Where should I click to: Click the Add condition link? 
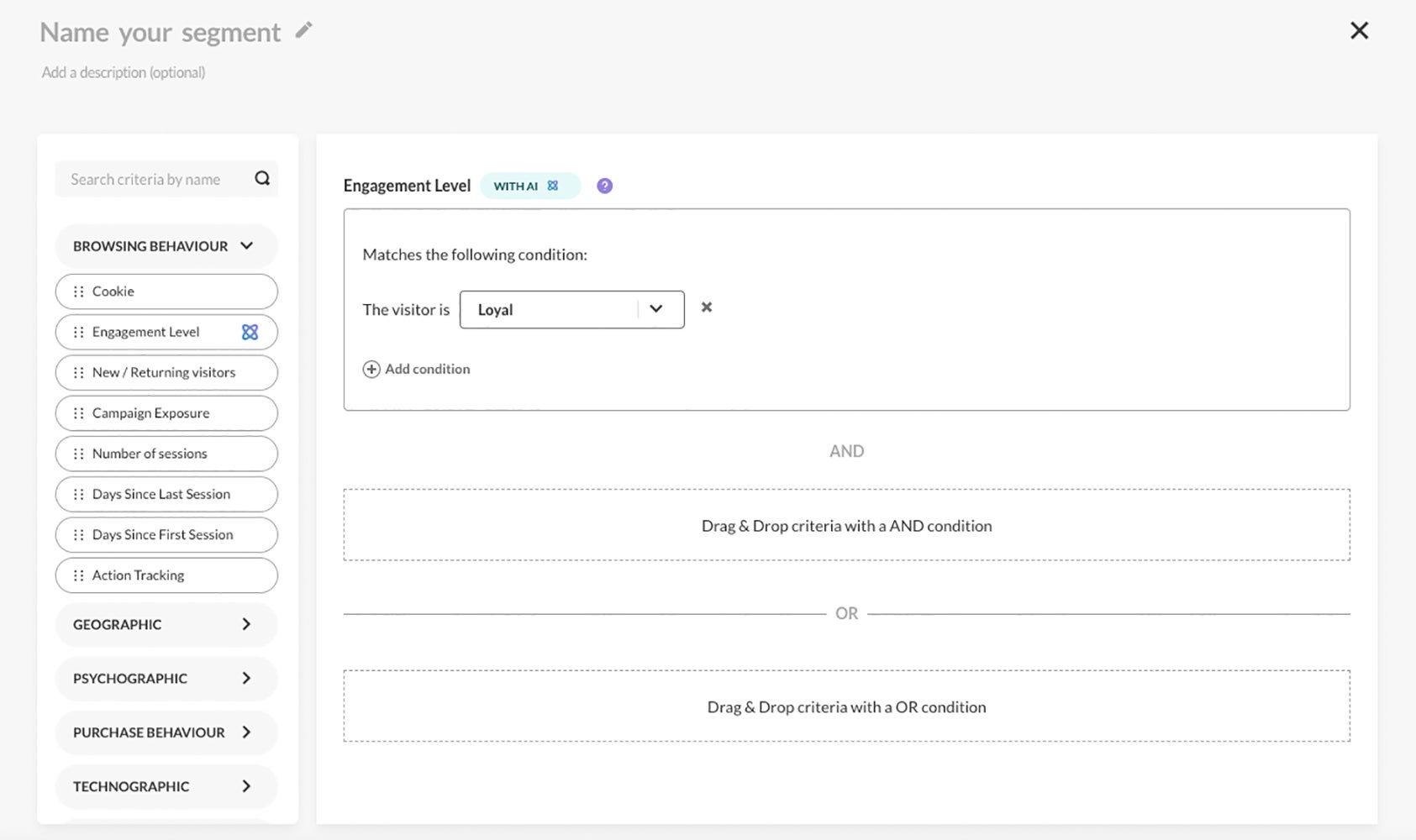(427, 370)
